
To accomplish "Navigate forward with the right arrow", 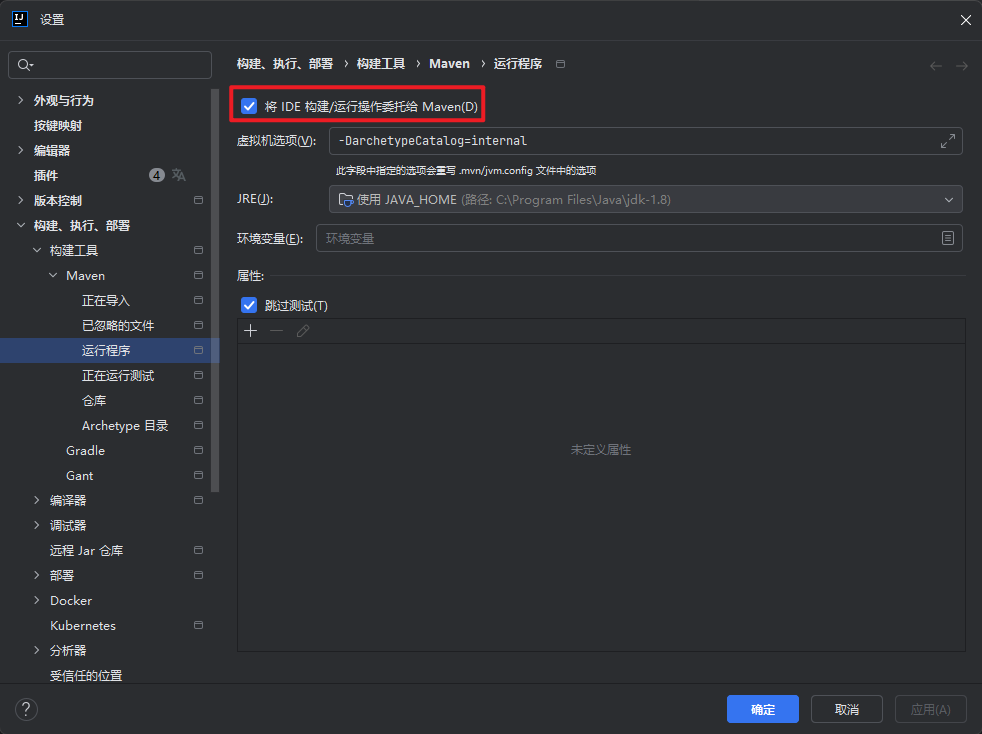I will (x=962, y=66).
